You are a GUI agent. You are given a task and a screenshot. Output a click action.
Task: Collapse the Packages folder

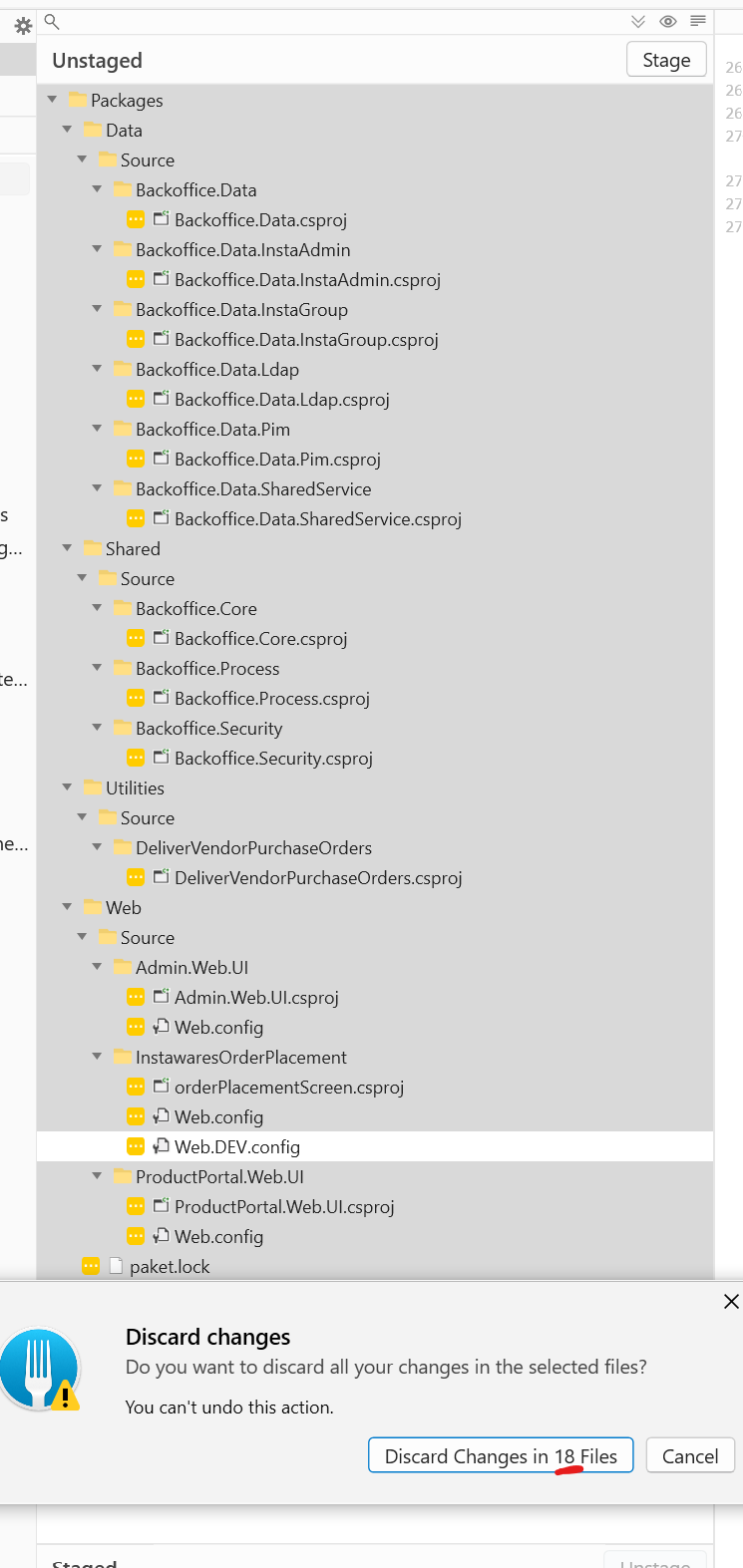click(x=52, y=100)
